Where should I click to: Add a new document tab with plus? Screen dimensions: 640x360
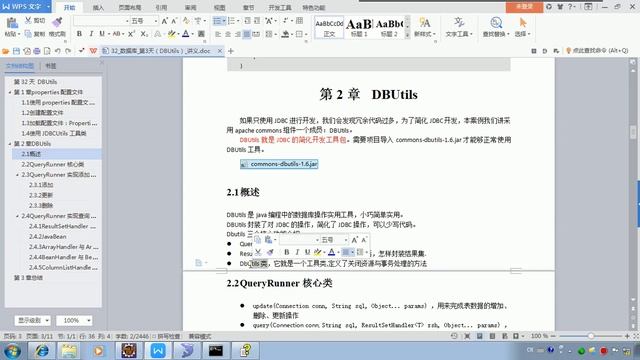tap(231, 51)
